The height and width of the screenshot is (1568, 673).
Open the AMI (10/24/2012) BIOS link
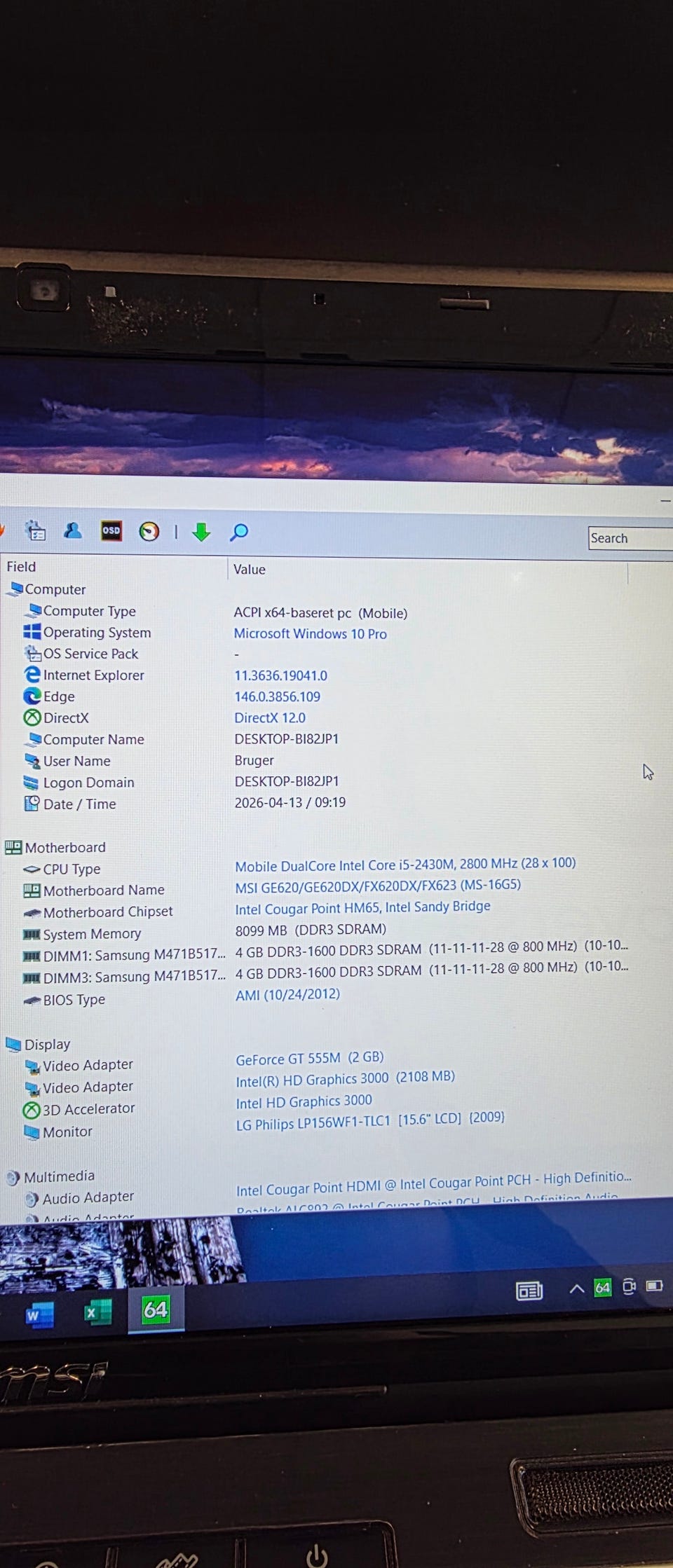[287, 995]
